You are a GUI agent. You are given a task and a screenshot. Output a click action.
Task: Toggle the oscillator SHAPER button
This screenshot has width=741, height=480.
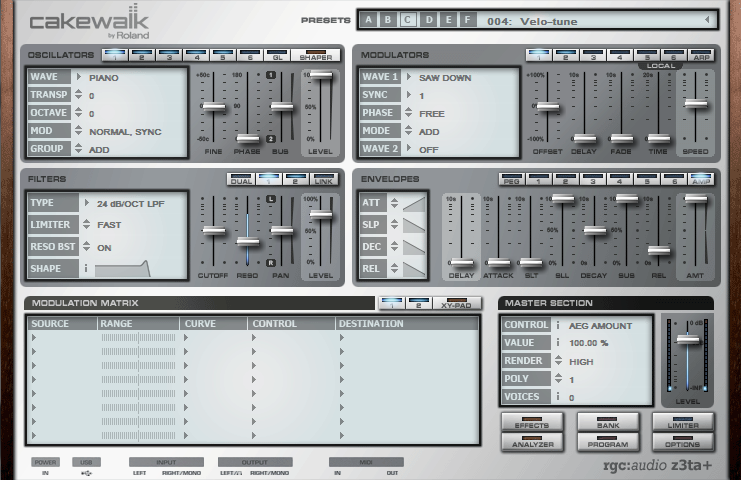(316, 55)
